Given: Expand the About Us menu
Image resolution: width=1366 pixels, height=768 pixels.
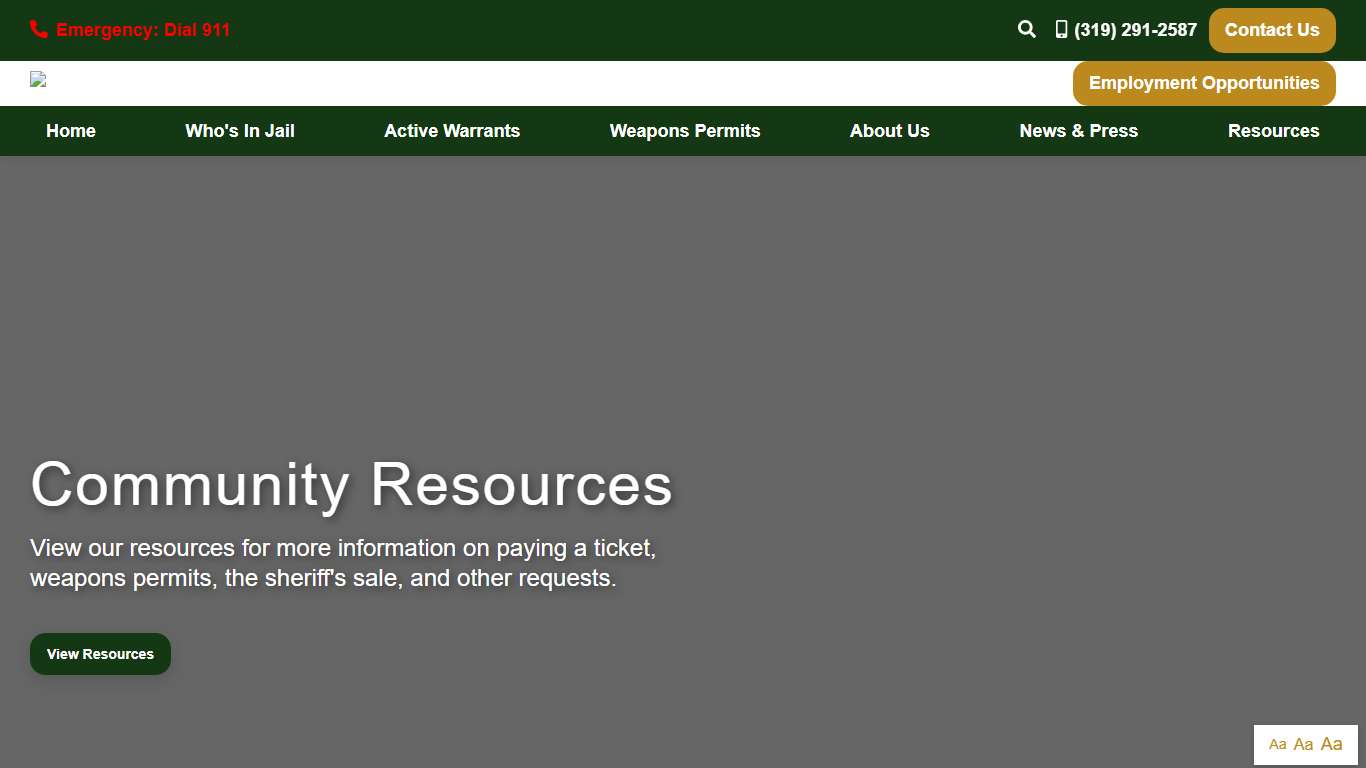Looking at the screenshot, I should pos(889,131).
